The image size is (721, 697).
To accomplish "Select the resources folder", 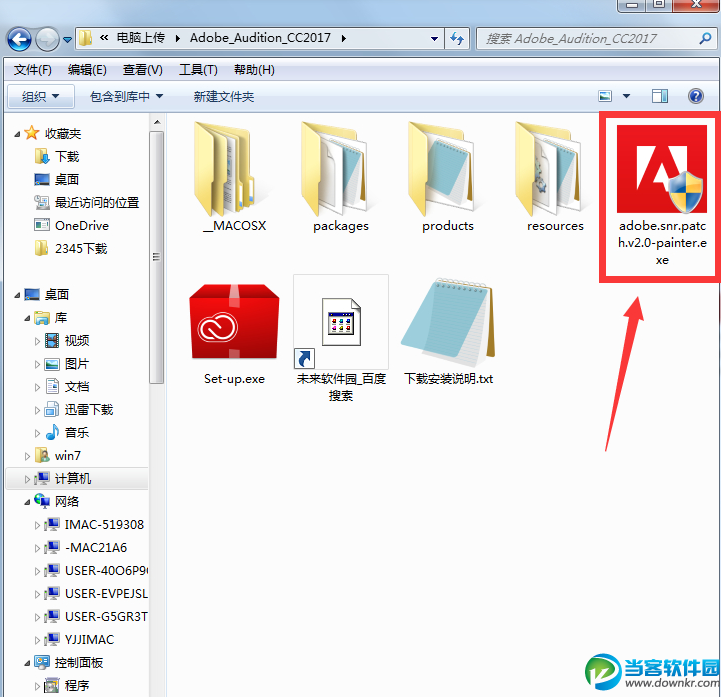I will pos(555,177).
